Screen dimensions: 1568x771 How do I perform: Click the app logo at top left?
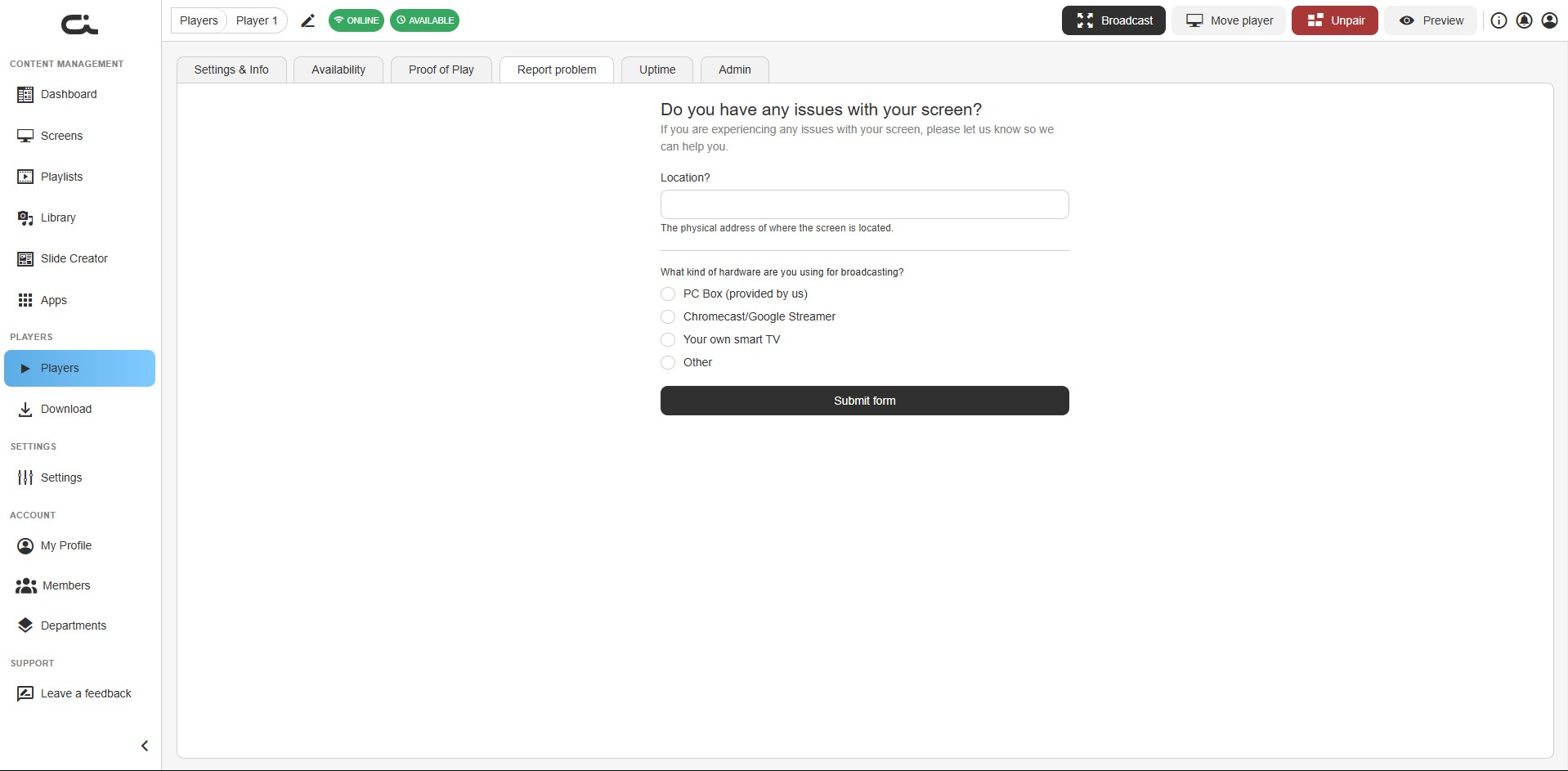(79, 25)
